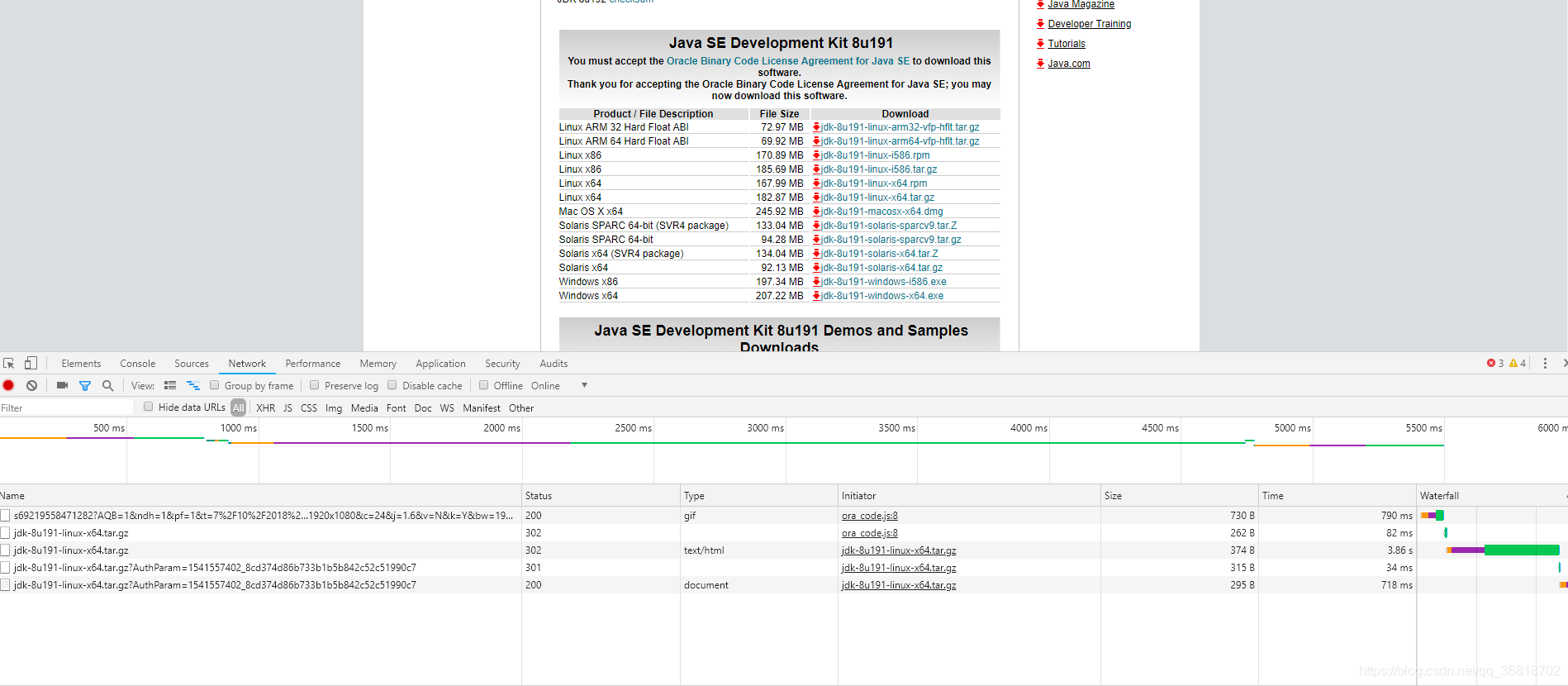
Task: Click the red errors count indicator
Action: [x=1495, y=364]
